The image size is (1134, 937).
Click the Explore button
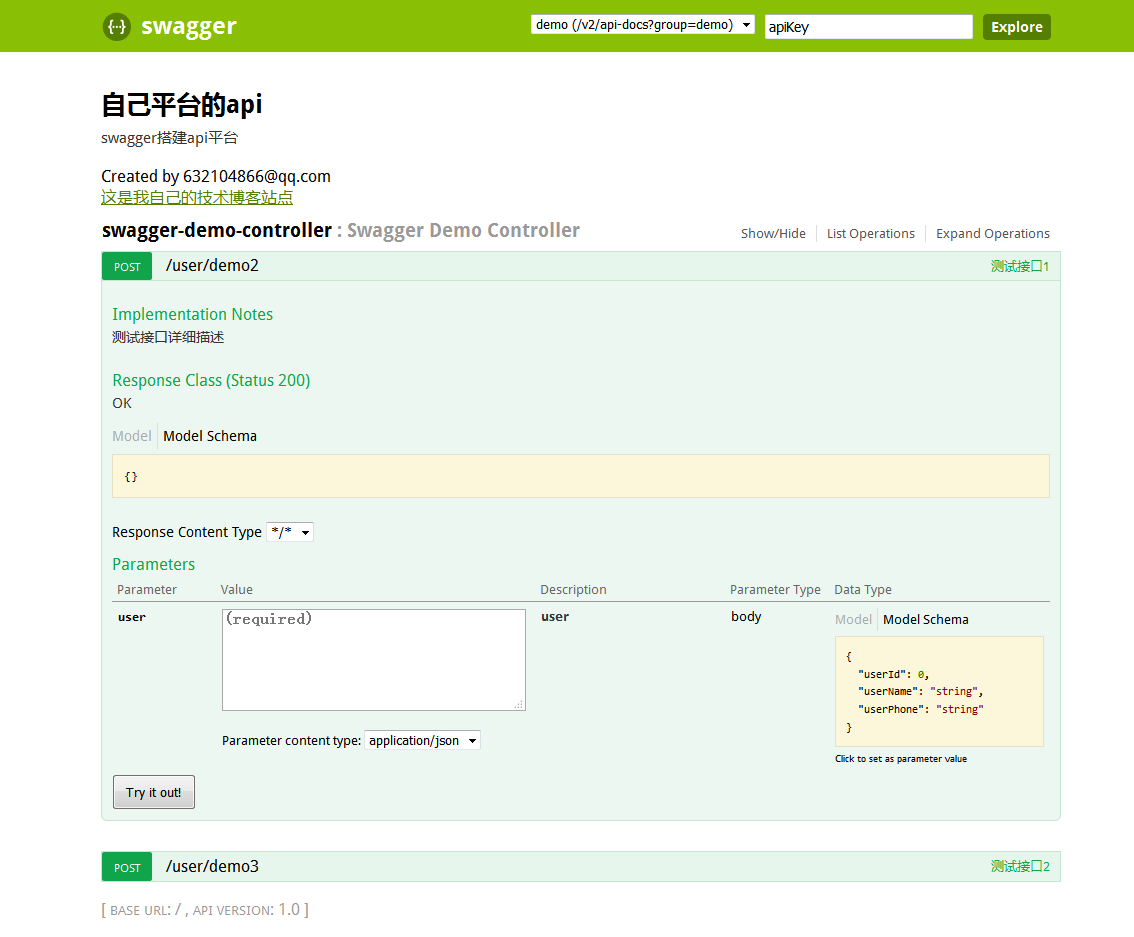[1016, 27]
